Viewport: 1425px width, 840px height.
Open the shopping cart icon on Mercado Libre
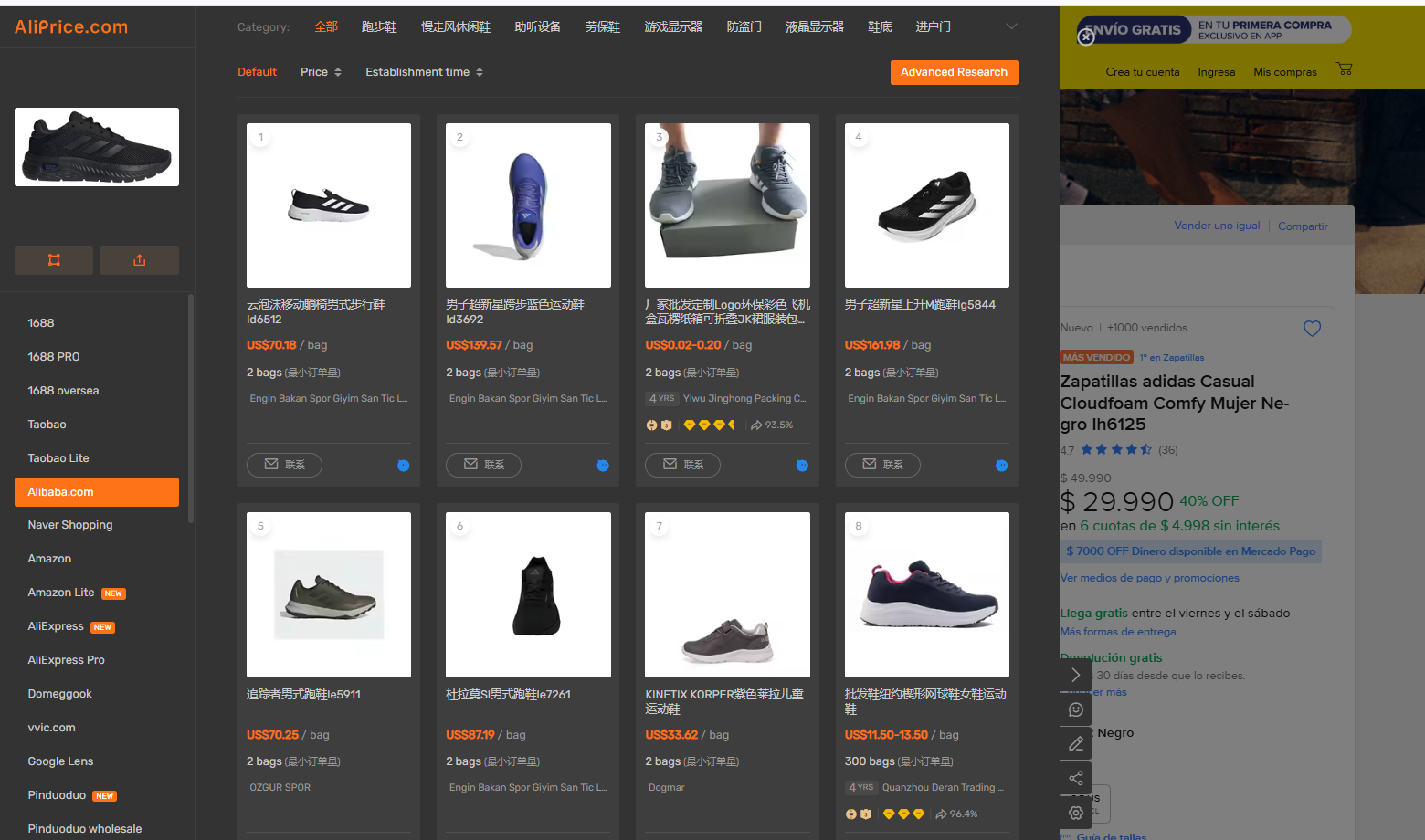coord(1344,68)
